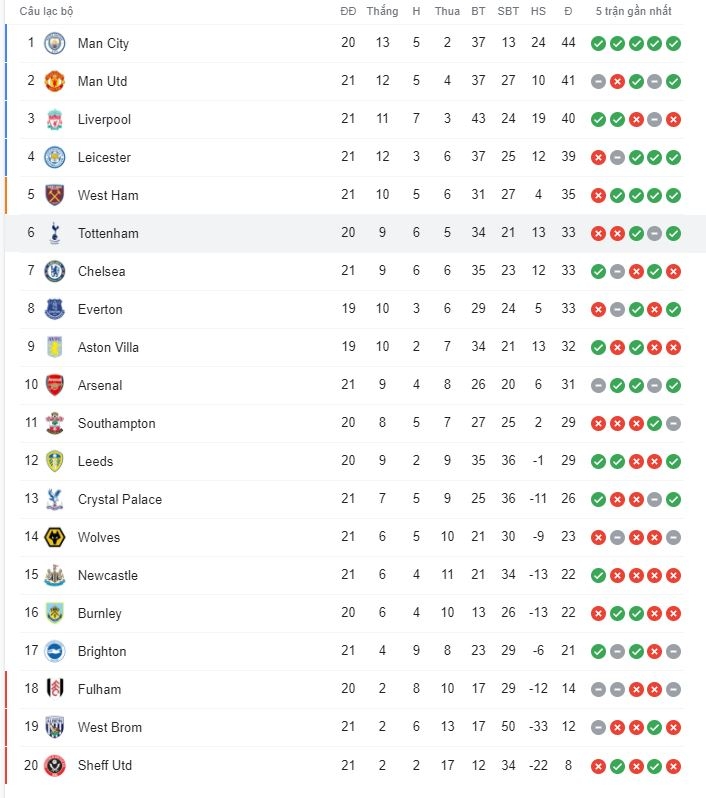Click the Tottenham cockerel crest

click(x=54, y=233)
